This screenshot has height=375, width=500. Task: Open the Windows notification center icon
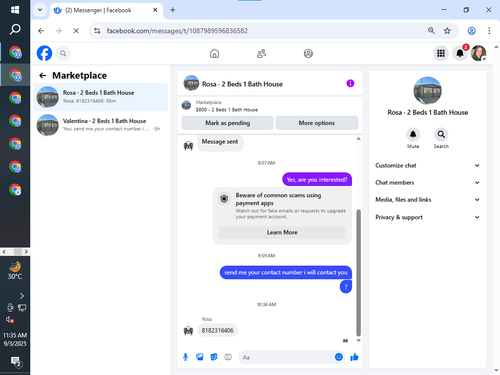click(16, 361)
